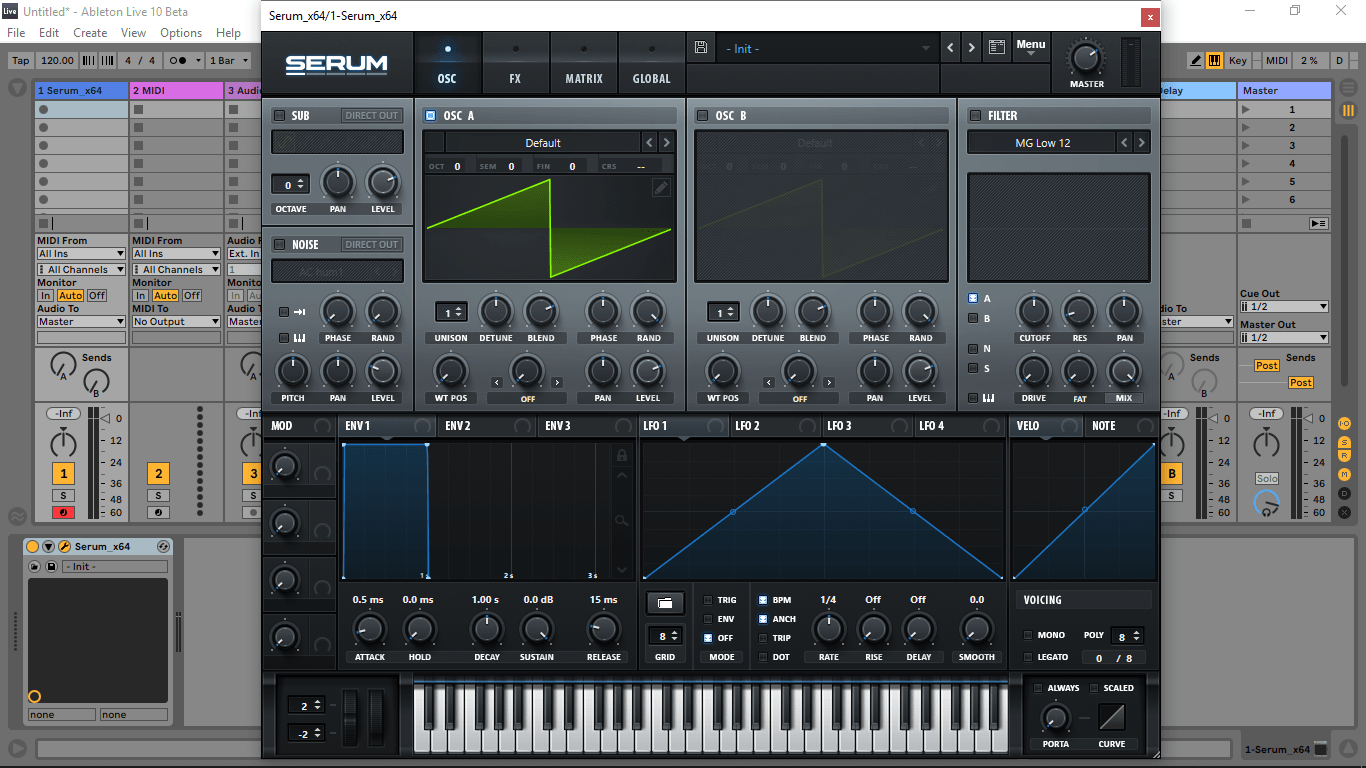Image resolution: width=1366 pixels, height=768 pixels.
Task: Click the save preset floppy disk icon
Action: click(701, 48)
